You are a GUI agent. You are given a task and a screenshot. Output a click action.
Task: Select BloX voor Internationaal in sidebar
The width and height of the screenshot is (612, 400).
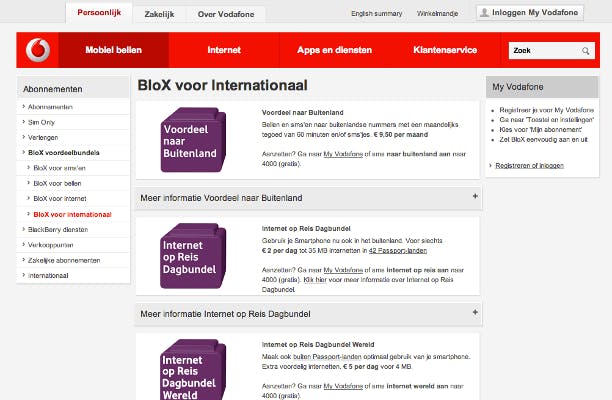73,214
